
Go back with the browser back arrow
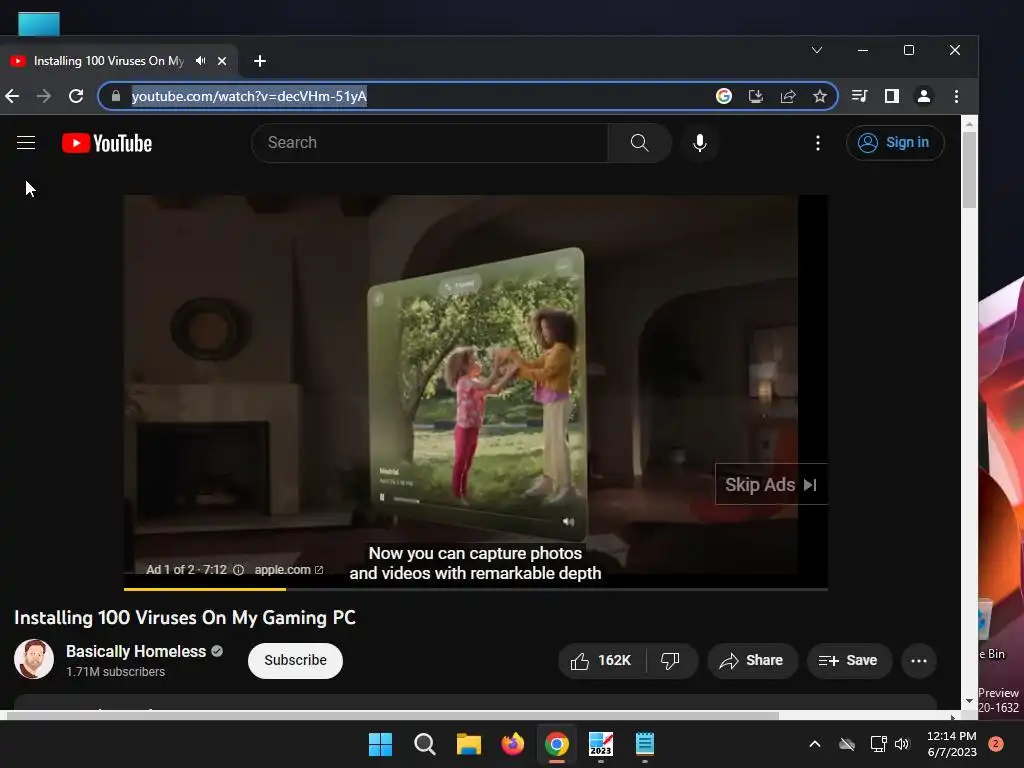pyautogui.click(x=12, y=96)
